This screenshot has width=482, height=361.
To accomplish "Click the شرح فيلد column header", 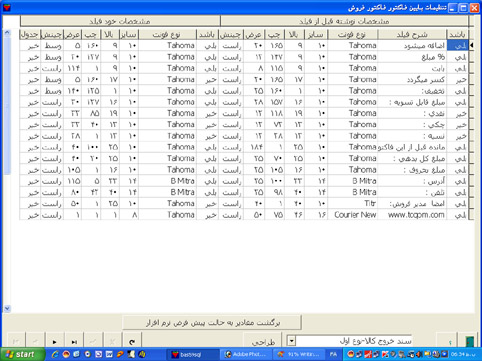I will pos(412,34).
